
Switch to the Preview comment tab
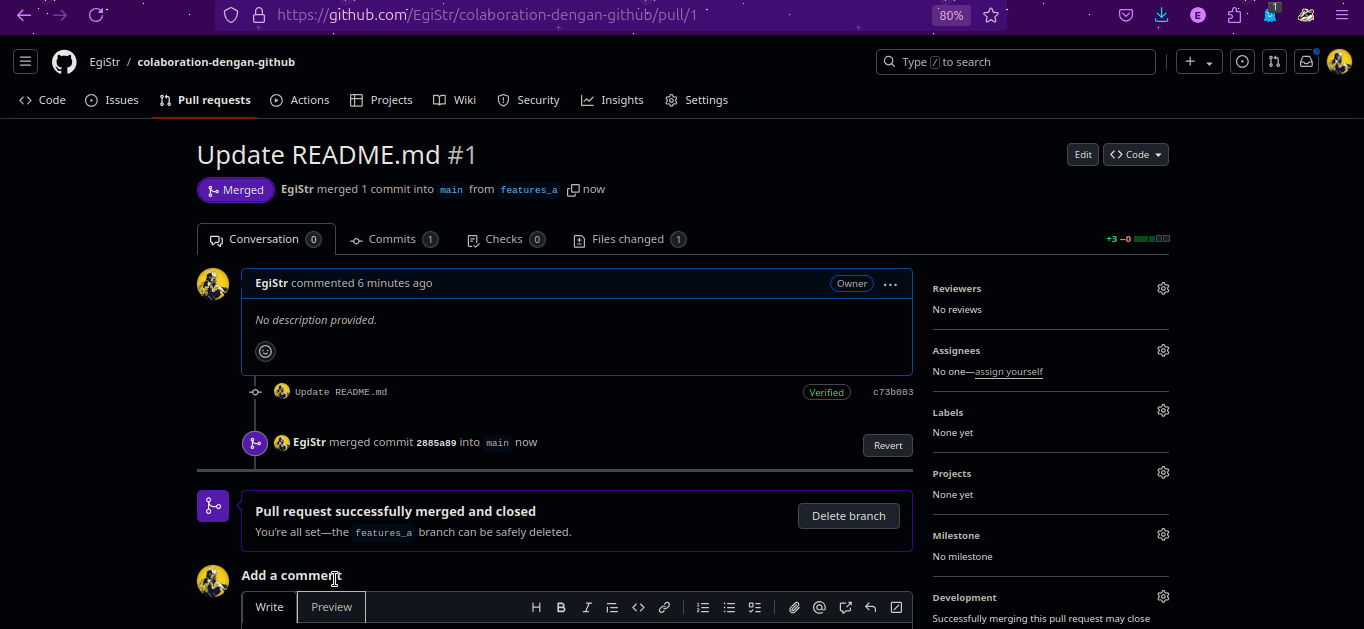click(x=331, y=607)
